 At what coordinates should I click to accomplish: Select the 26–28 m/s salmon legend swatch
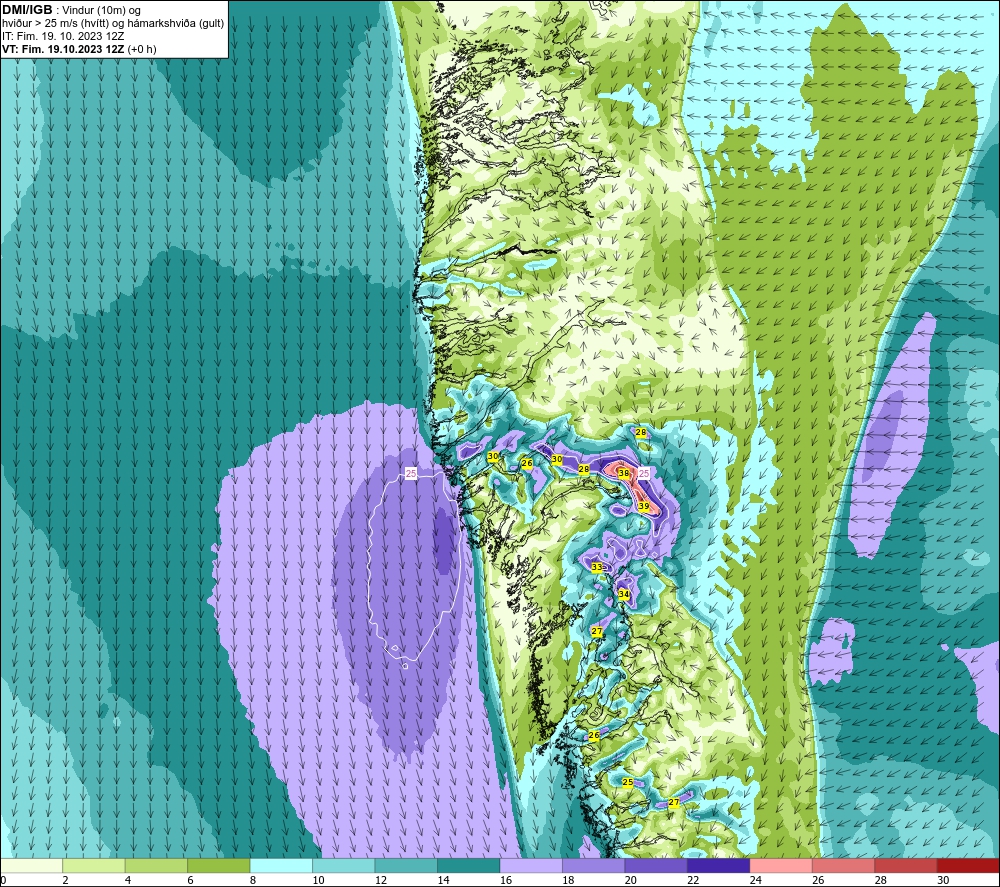tap(844, 866)
